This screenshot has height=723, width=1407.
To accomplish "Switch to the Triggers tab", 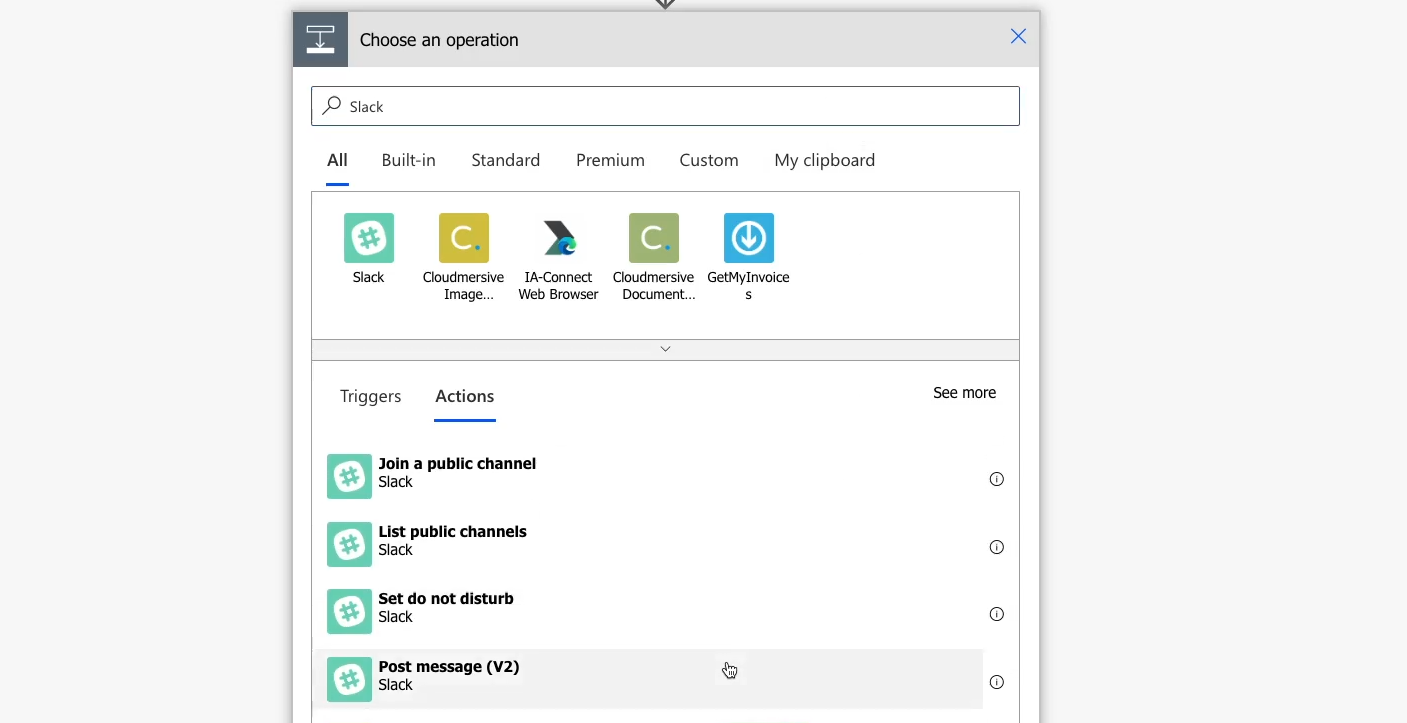I will point(370,396).
